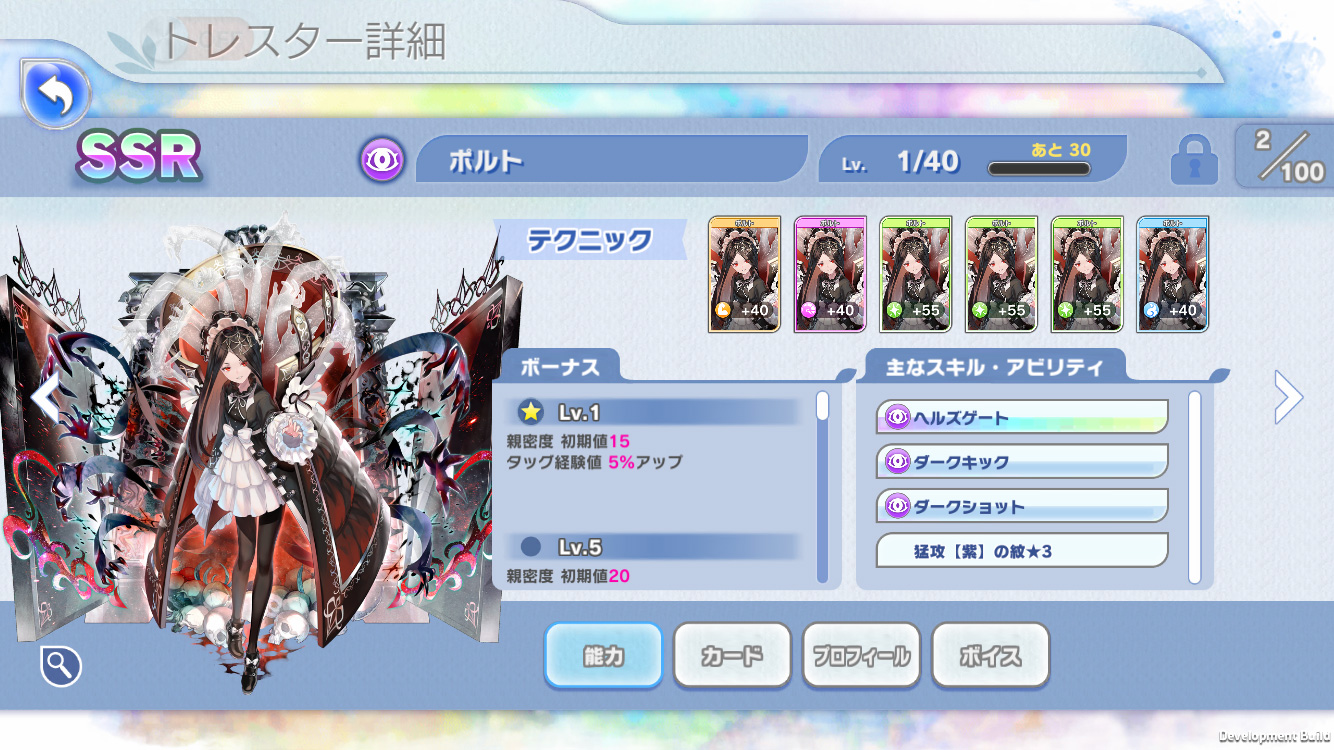This screenshot has height=750, width=1334.
Task: Go back using the blue return arrow
Action: click(x=56, y=94)
